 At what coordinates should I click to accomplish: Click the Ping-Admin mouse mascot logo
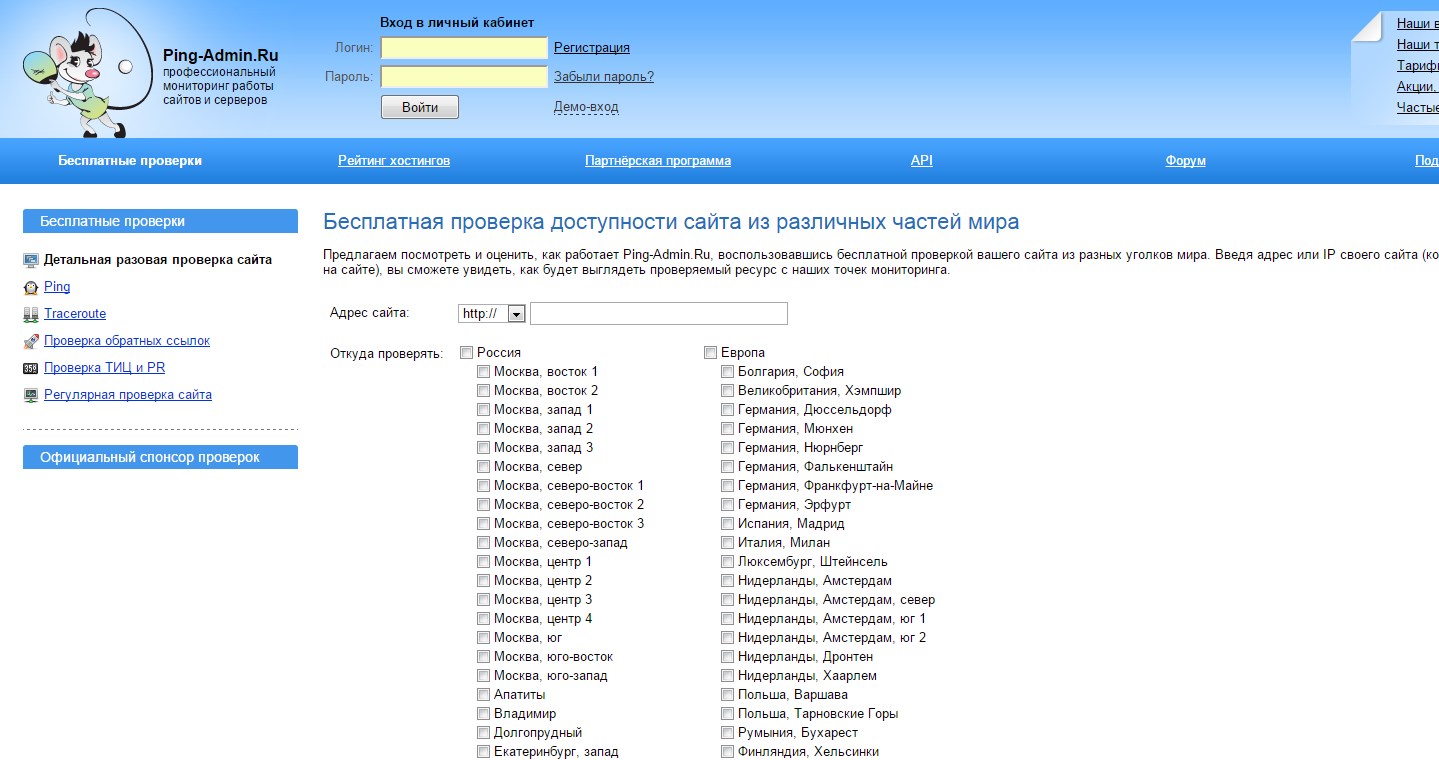76,72
